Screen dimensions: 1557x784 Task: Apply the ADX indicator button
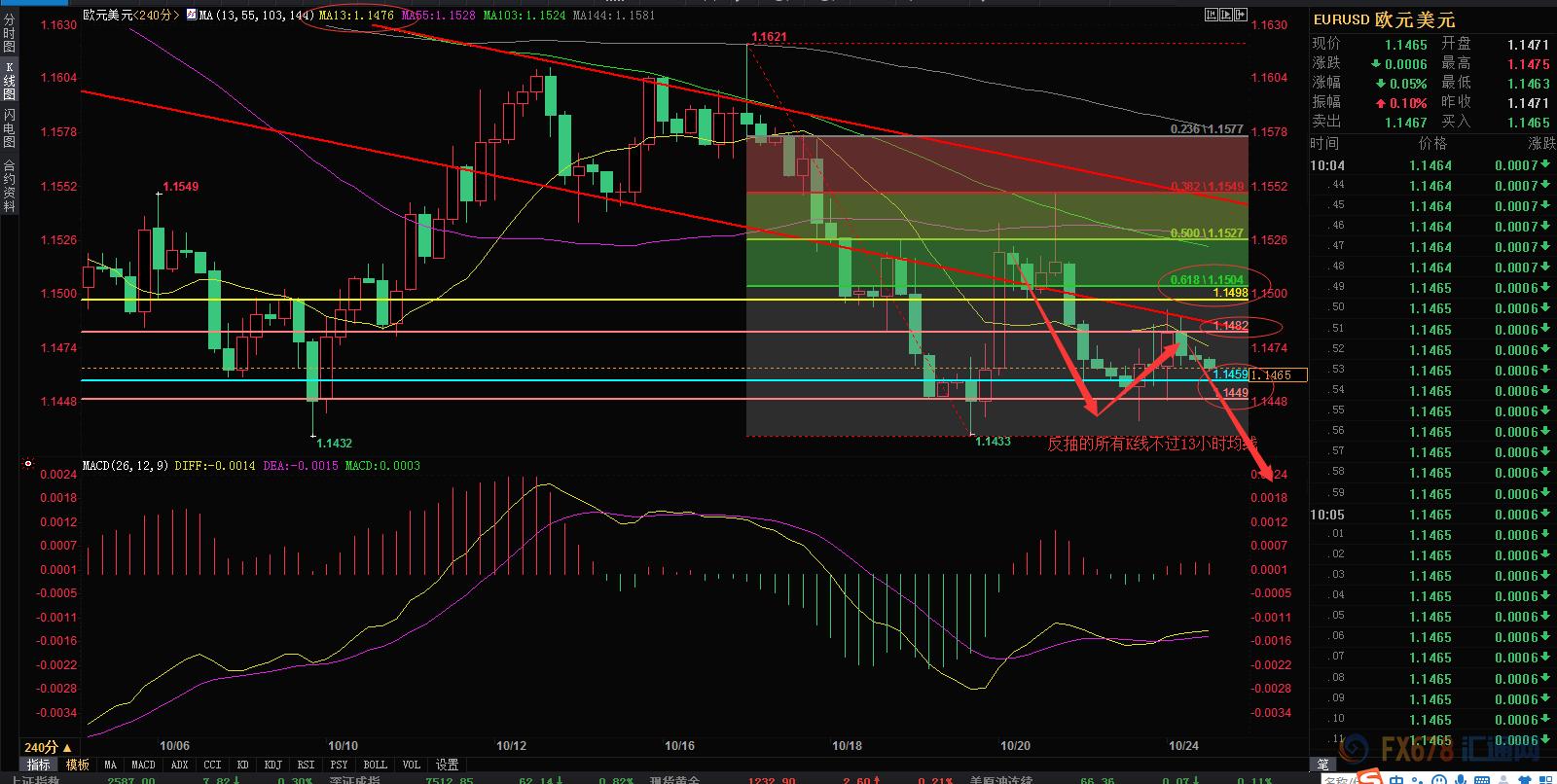pos(180,766)
